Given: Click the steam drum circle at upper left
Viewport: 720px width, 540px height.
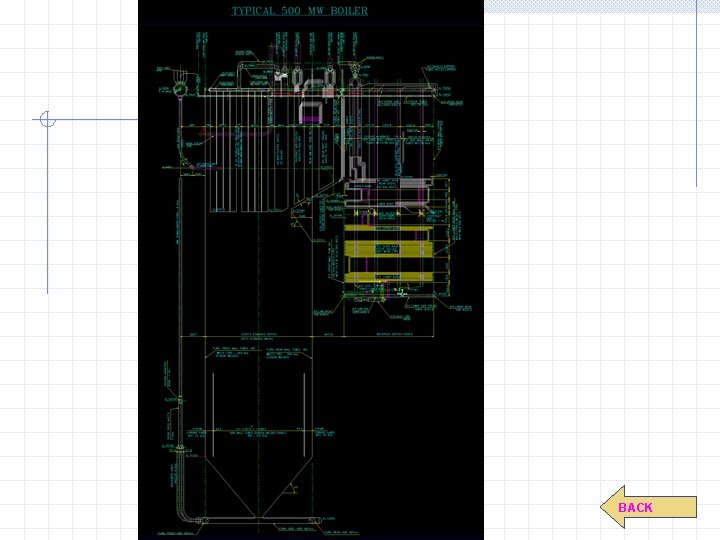Looking at the screenshot, I should (179, 90).
